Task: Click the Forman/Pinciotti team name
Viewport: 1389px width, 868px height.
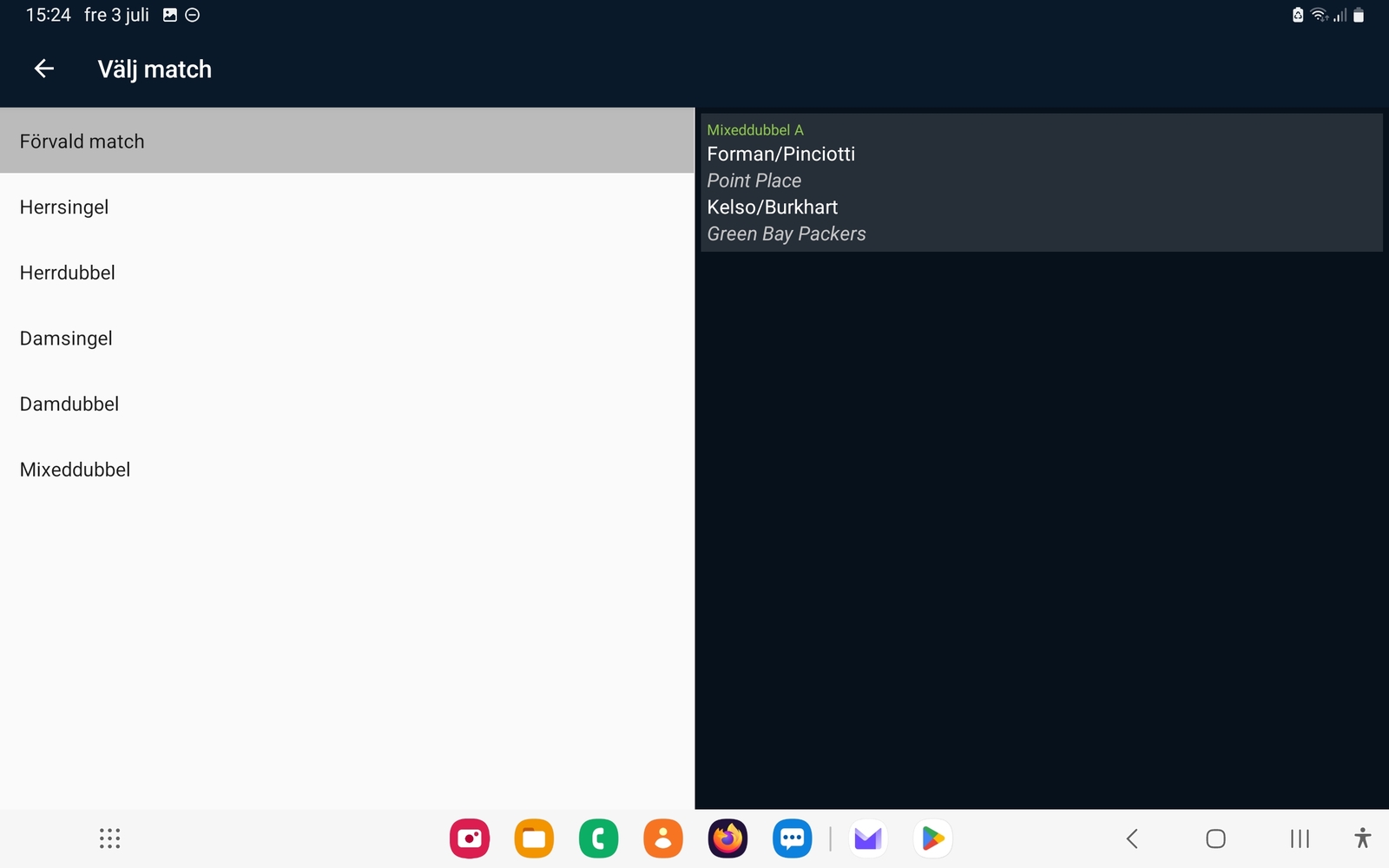Action: click(x=780, y=154)
